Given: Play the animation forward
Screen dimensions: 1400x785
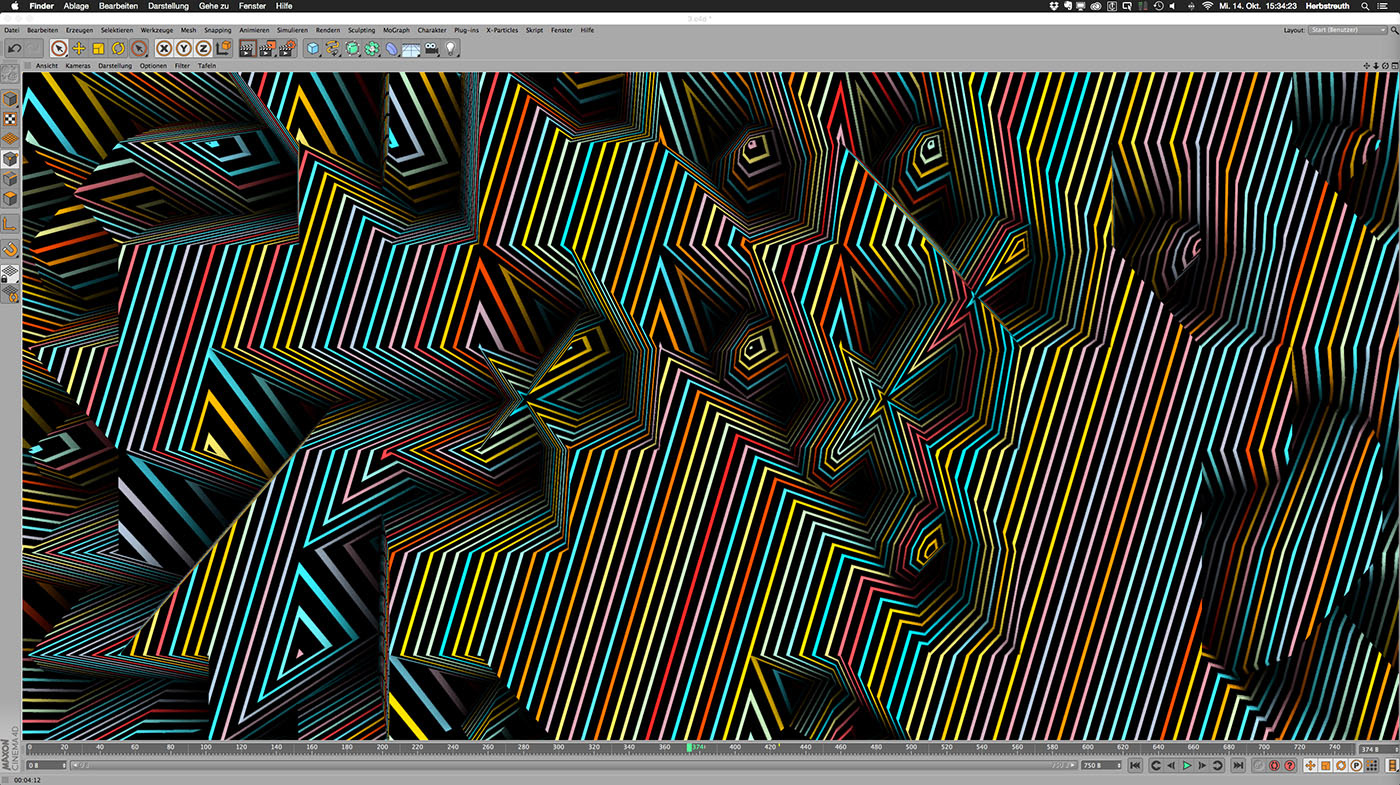Looking at the screenshot, I should (x=1187, y=765).
